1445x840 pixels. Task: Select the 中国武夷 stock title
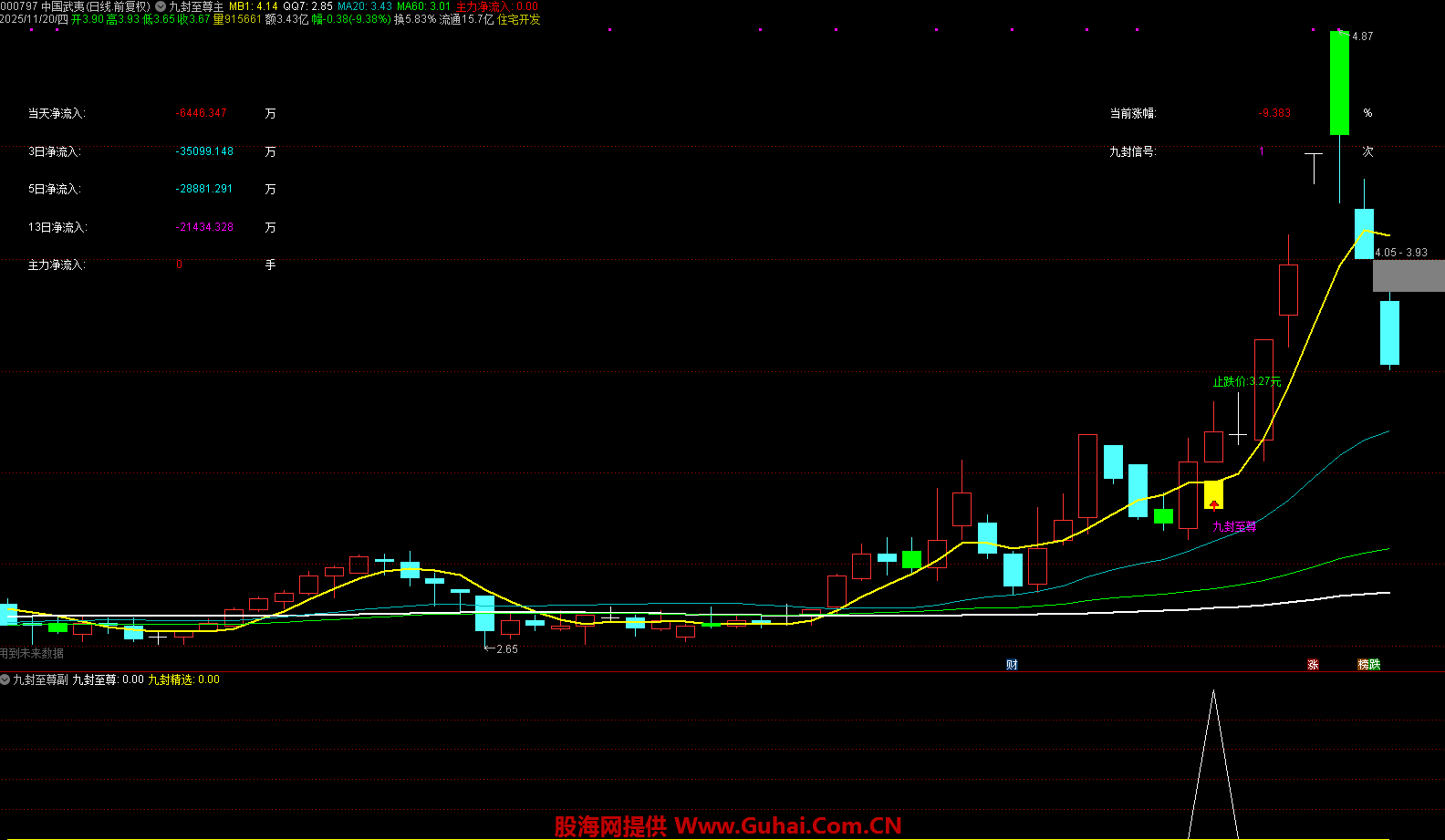tap(63, 6)
